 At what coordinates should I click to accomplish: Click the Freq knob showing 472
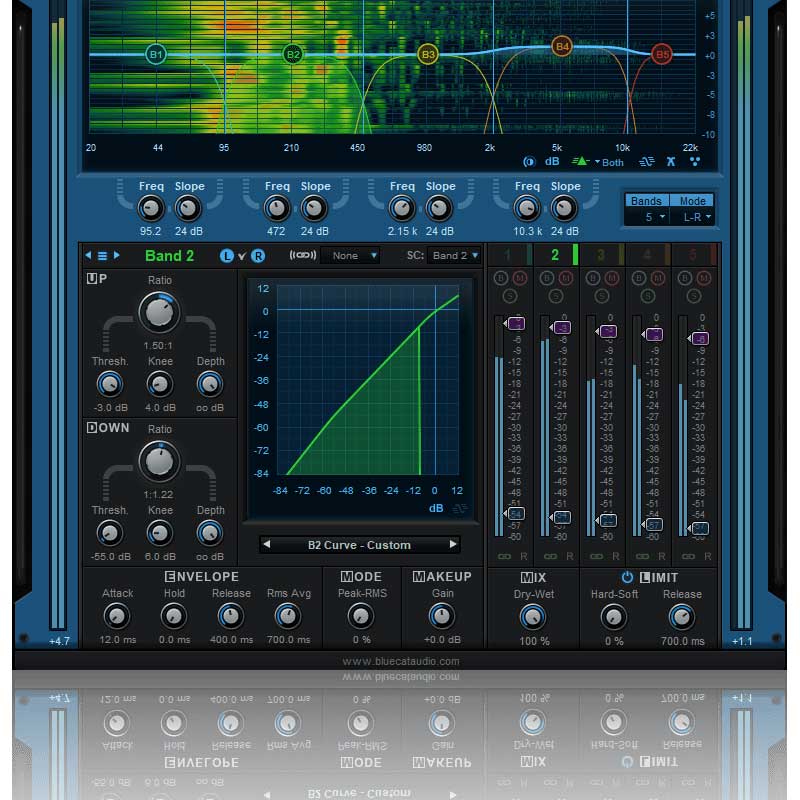tap(277, 208)
